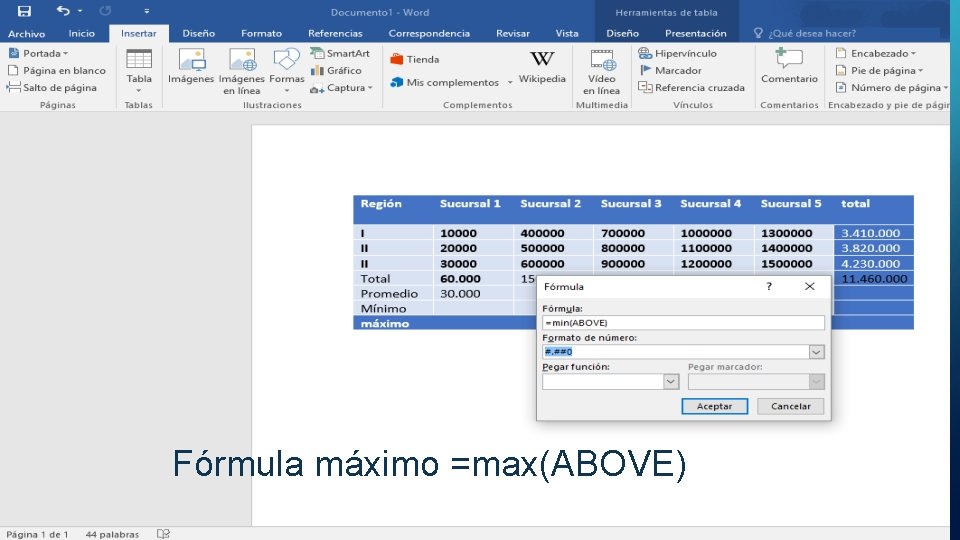960x540 pixels.
Task: Open the Correspondencia tab
Action: click(x=429, y=33)
